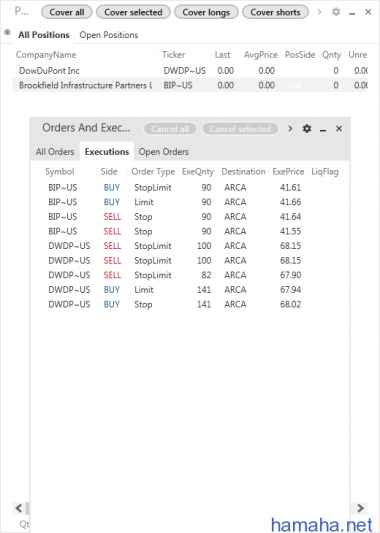Screen dimensions: 380x533
Task: Sort positions by Qnty column header
Action: [331, 55]
